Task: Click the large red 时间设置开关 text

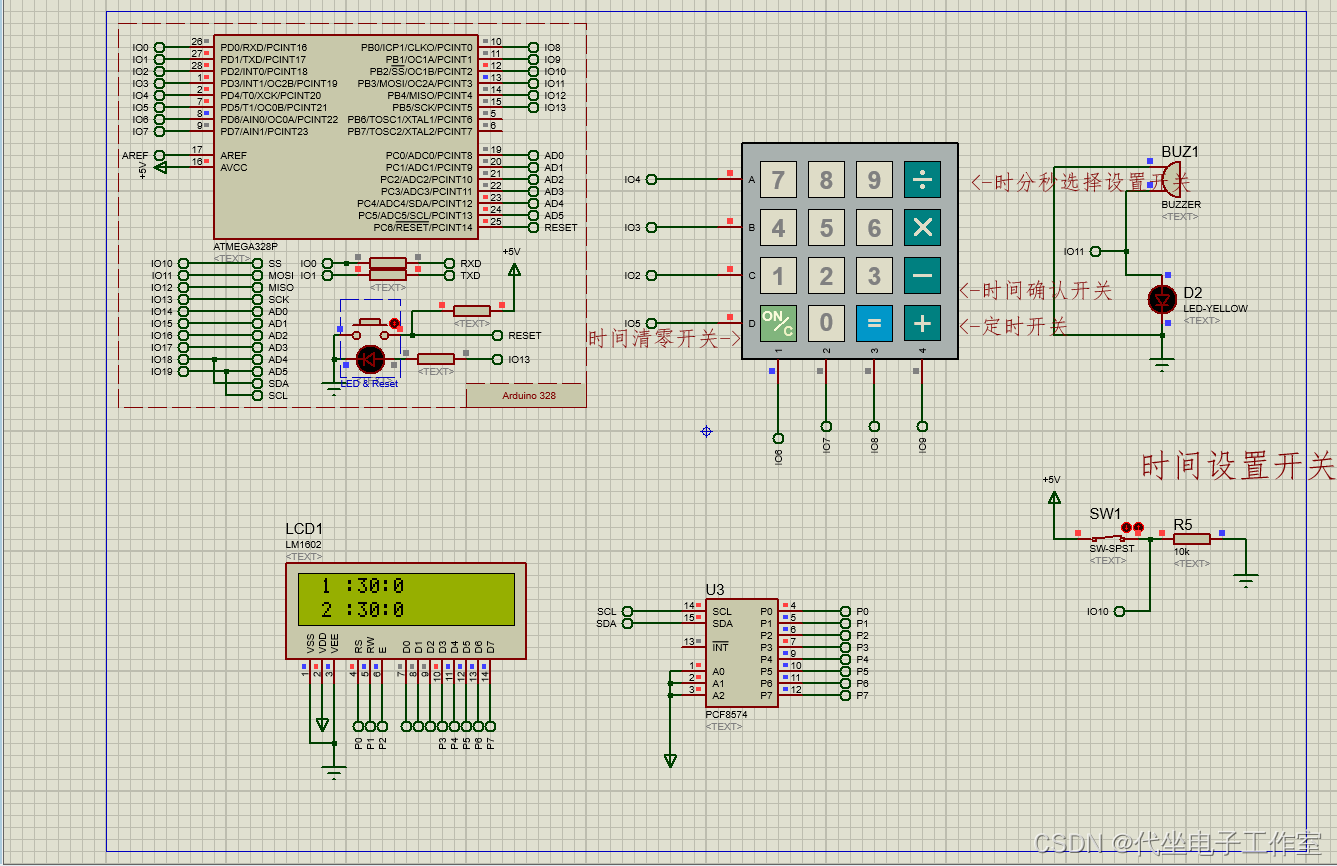Action: [x=1238, y=466]
